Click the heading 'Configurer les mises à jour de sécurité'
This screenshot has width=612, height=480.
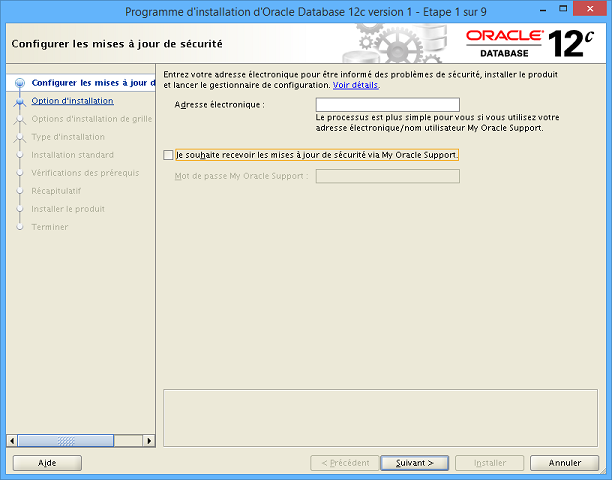[x=117, y=44]
